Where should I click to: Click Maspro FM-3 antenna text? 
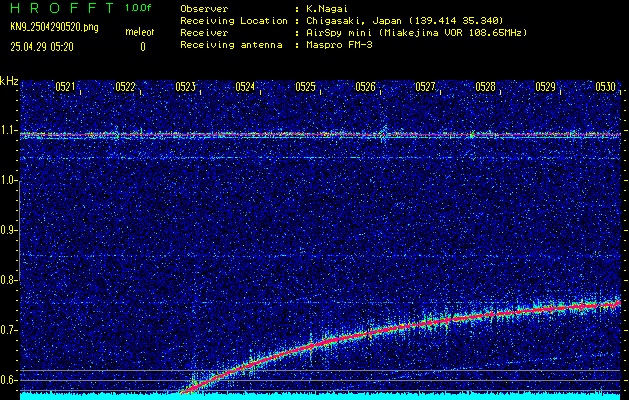(x=339, y=45)
